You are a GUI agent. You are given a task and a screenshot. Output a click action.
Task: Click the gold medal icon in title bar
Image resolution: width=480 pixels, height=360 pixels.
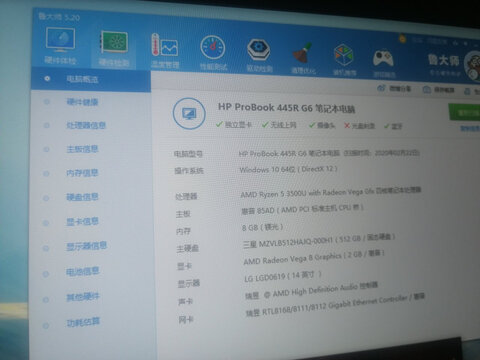coord(402,39)
